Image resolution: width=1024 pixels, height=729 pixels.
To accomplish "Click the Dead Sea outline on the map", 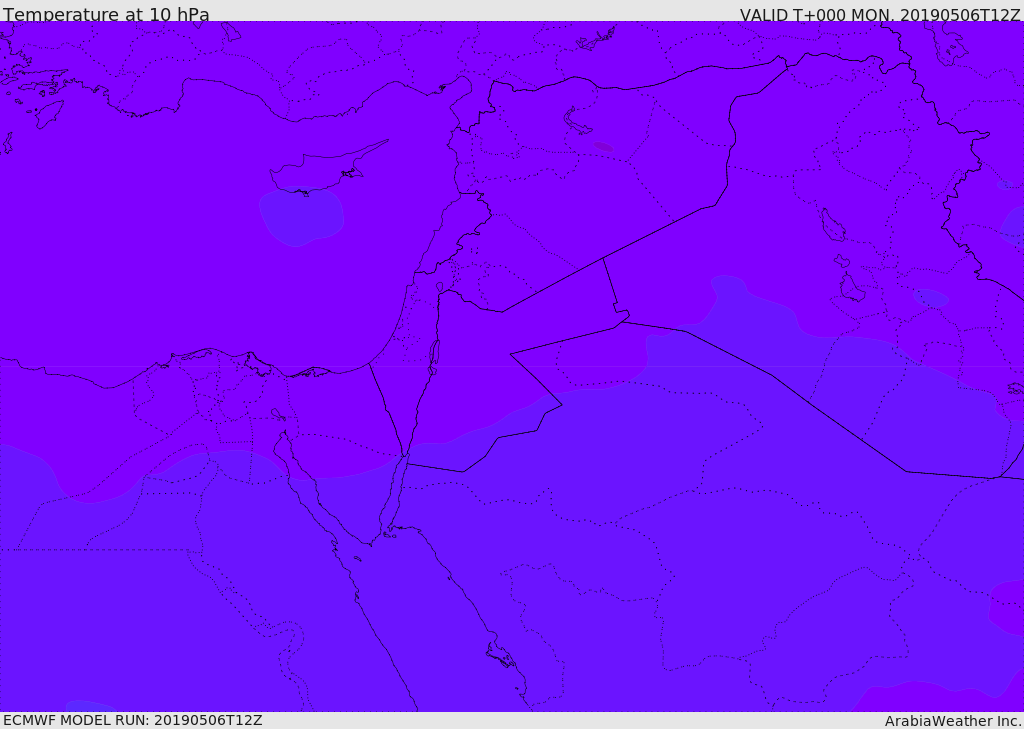I will (434, 357).
